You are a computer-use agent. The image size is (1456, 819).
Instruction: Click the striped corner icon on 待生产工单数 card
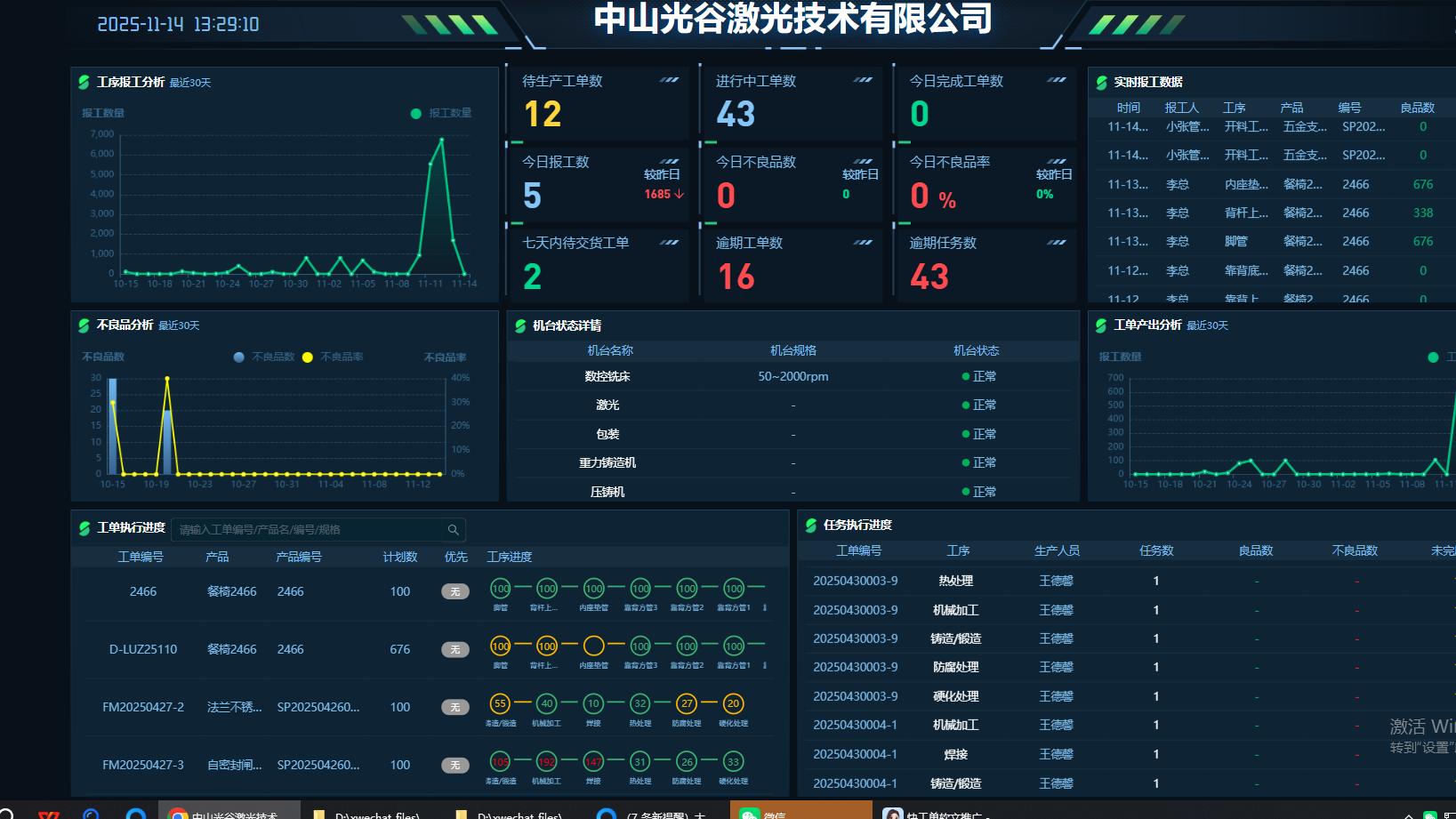(x=669, y=80)
